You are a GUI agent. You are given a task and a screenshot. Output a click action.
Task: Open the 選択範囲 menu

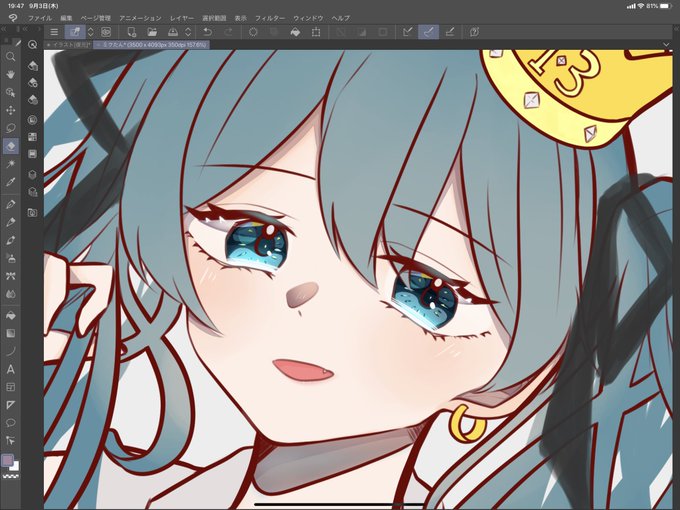coord(214,18)
